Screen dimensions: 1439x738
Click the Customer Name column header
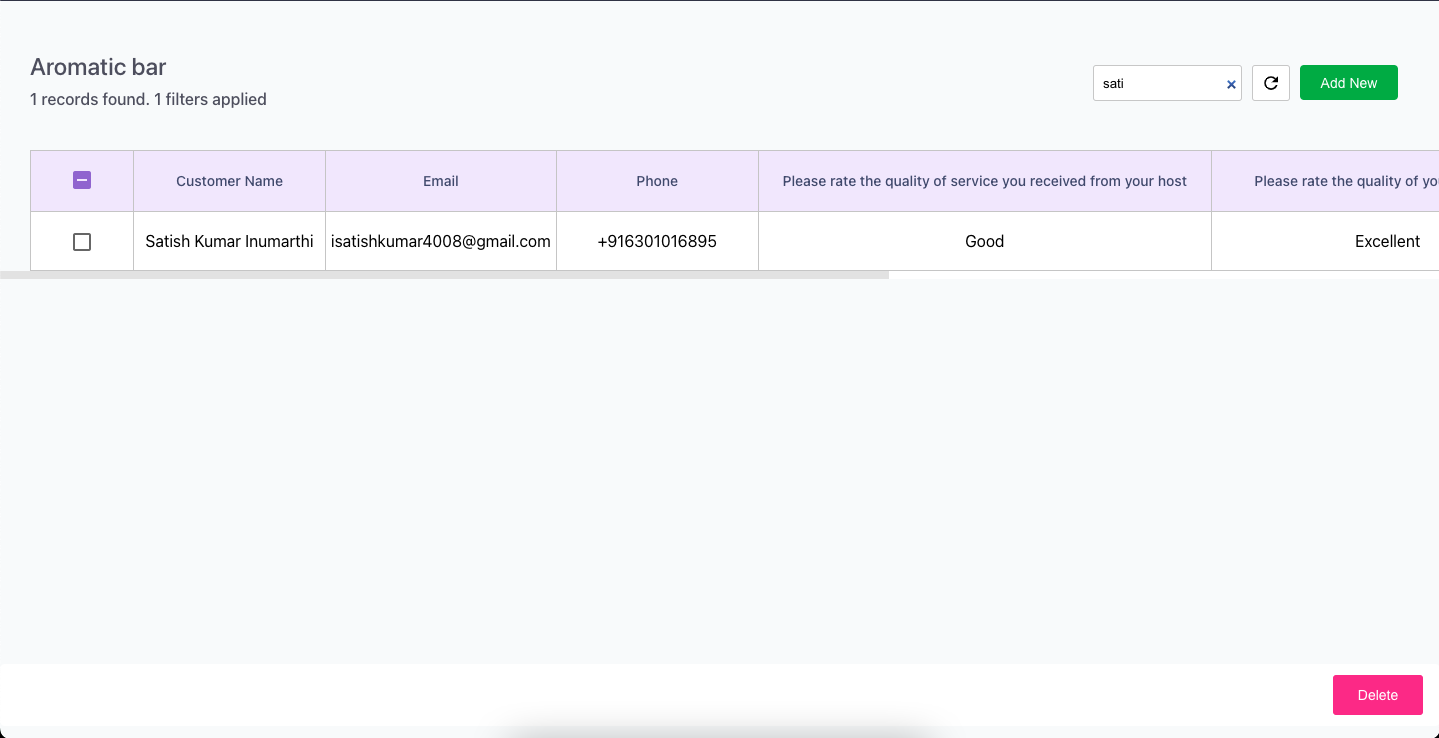(228, 181)
